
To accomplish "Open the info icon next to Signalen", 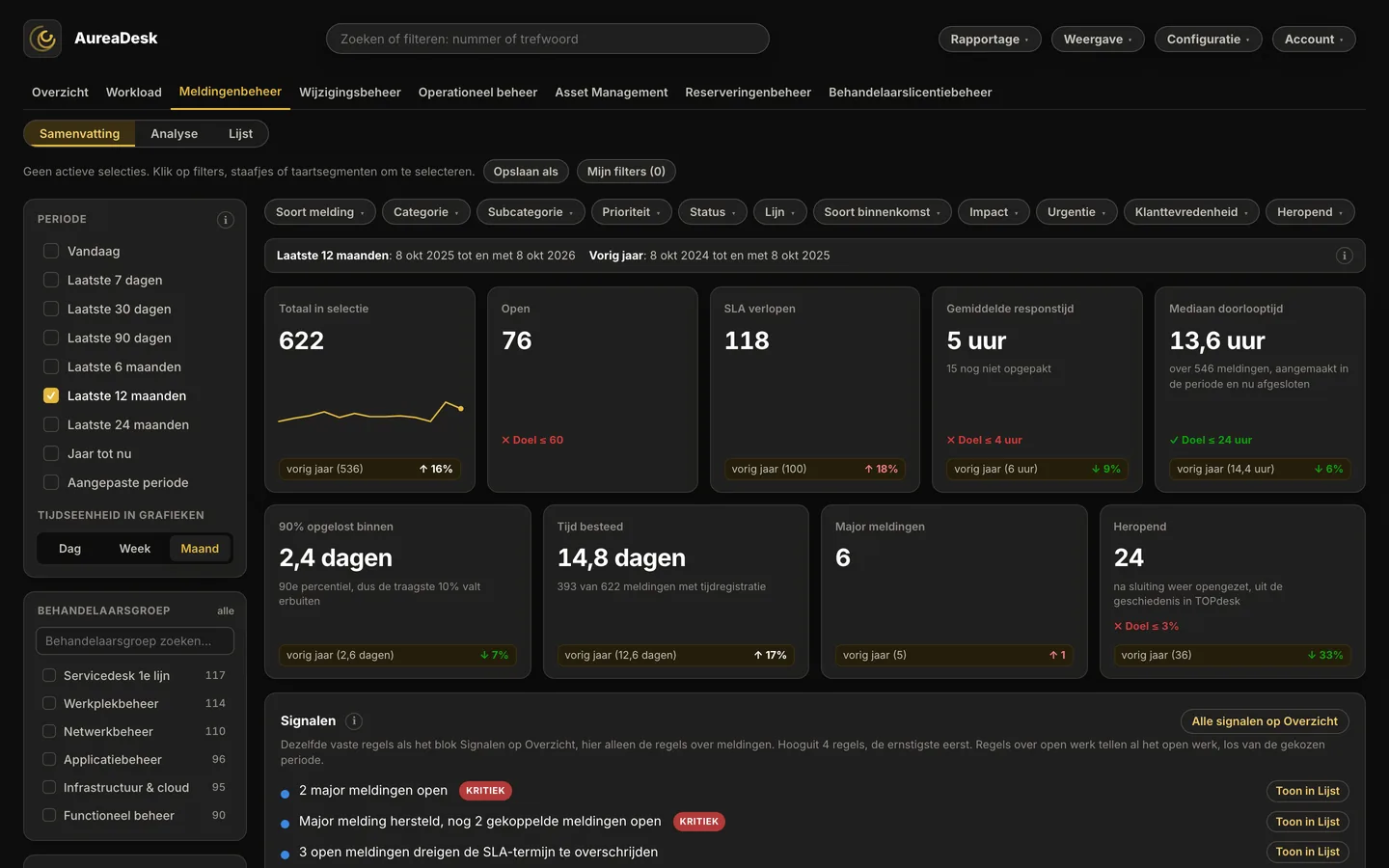I will click(354, 721).
